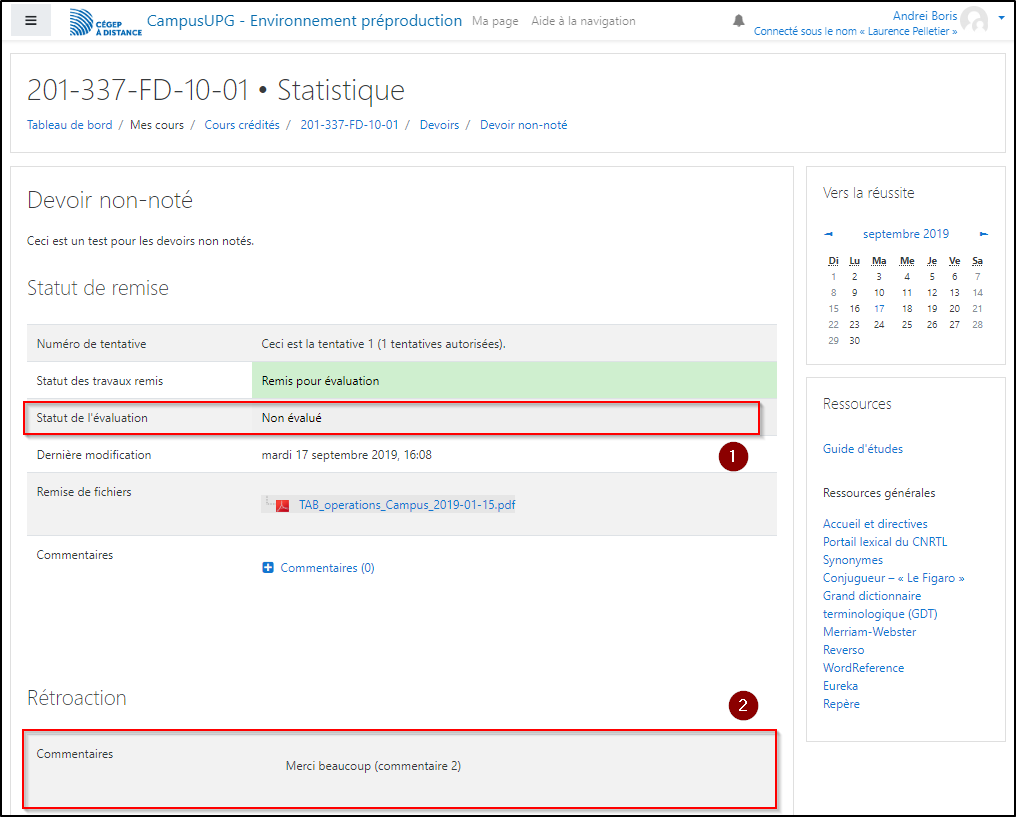Expand comments with the plus icon
The width and height of the screenshot is (1016, 817).
268,568
